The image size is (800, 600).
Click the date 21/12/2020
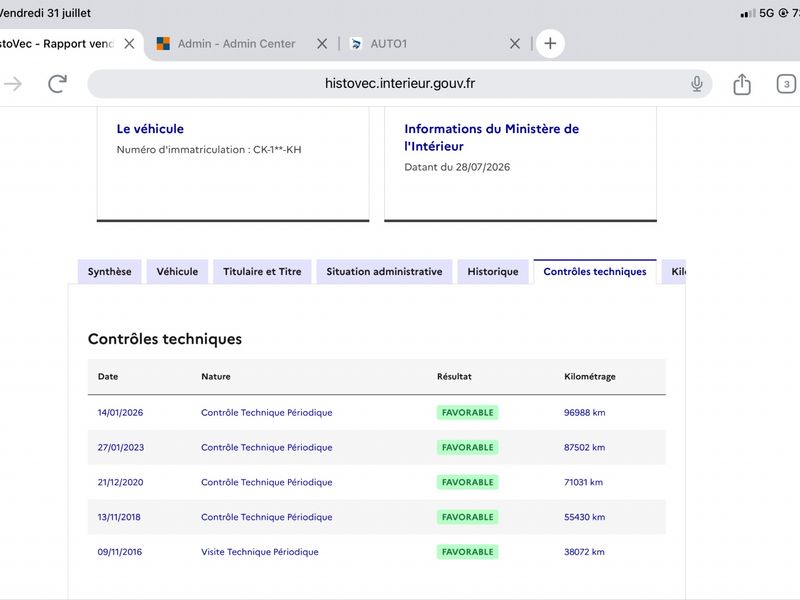120,482
